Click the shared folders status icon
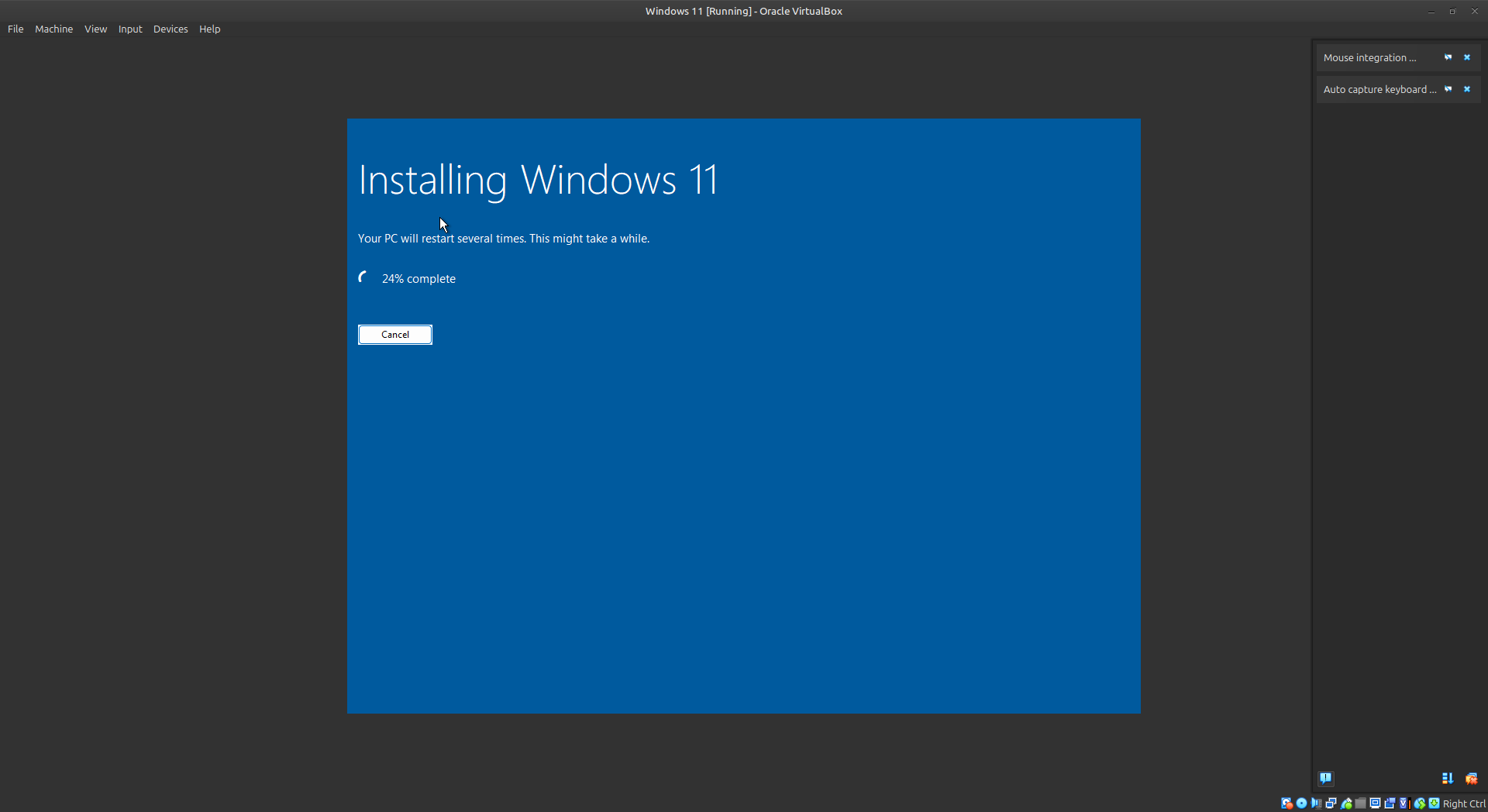Viewport: 1488px width, 812px height. [1360, 803]
